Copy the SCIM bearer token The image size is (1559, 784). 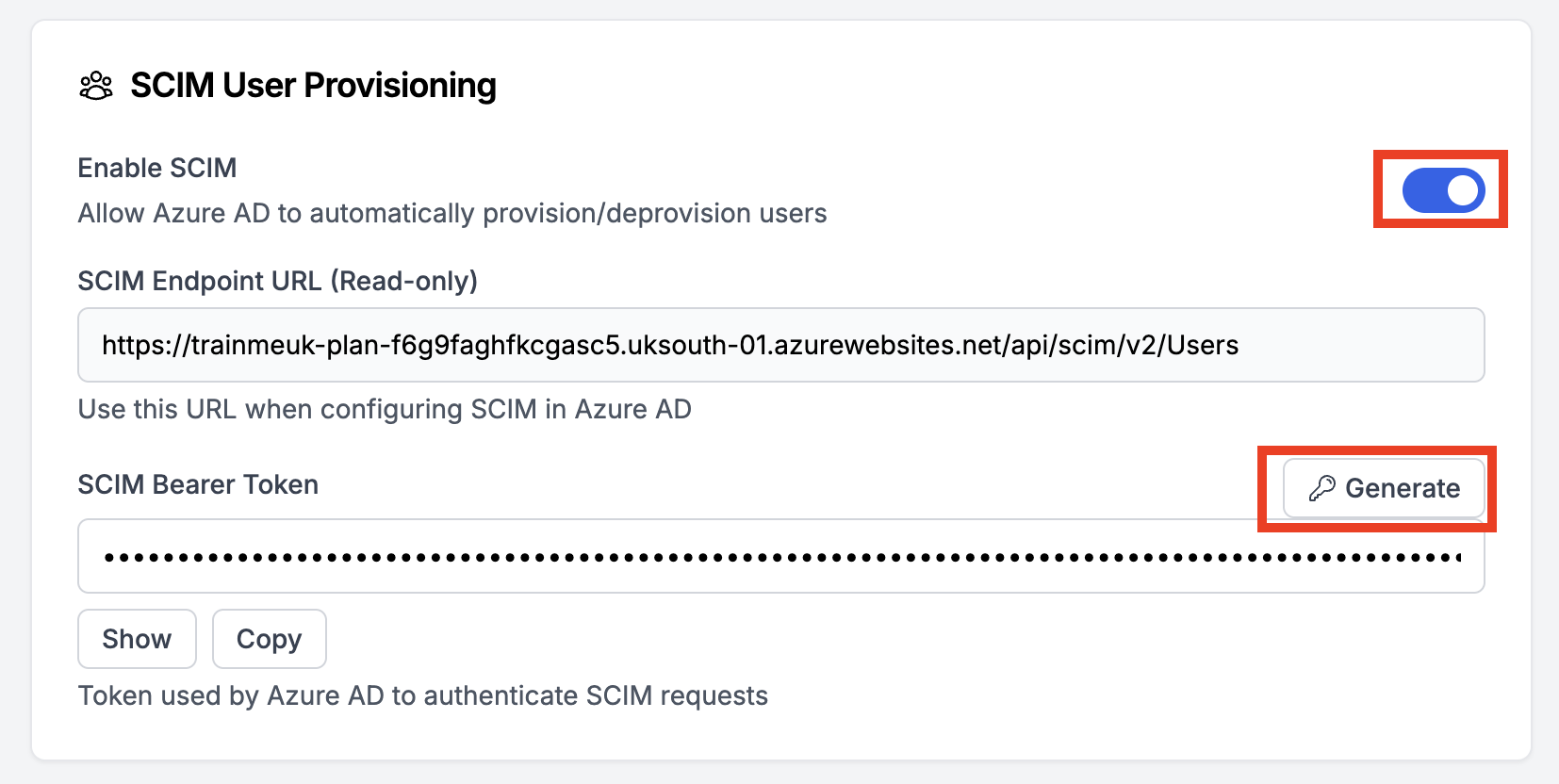269,639
